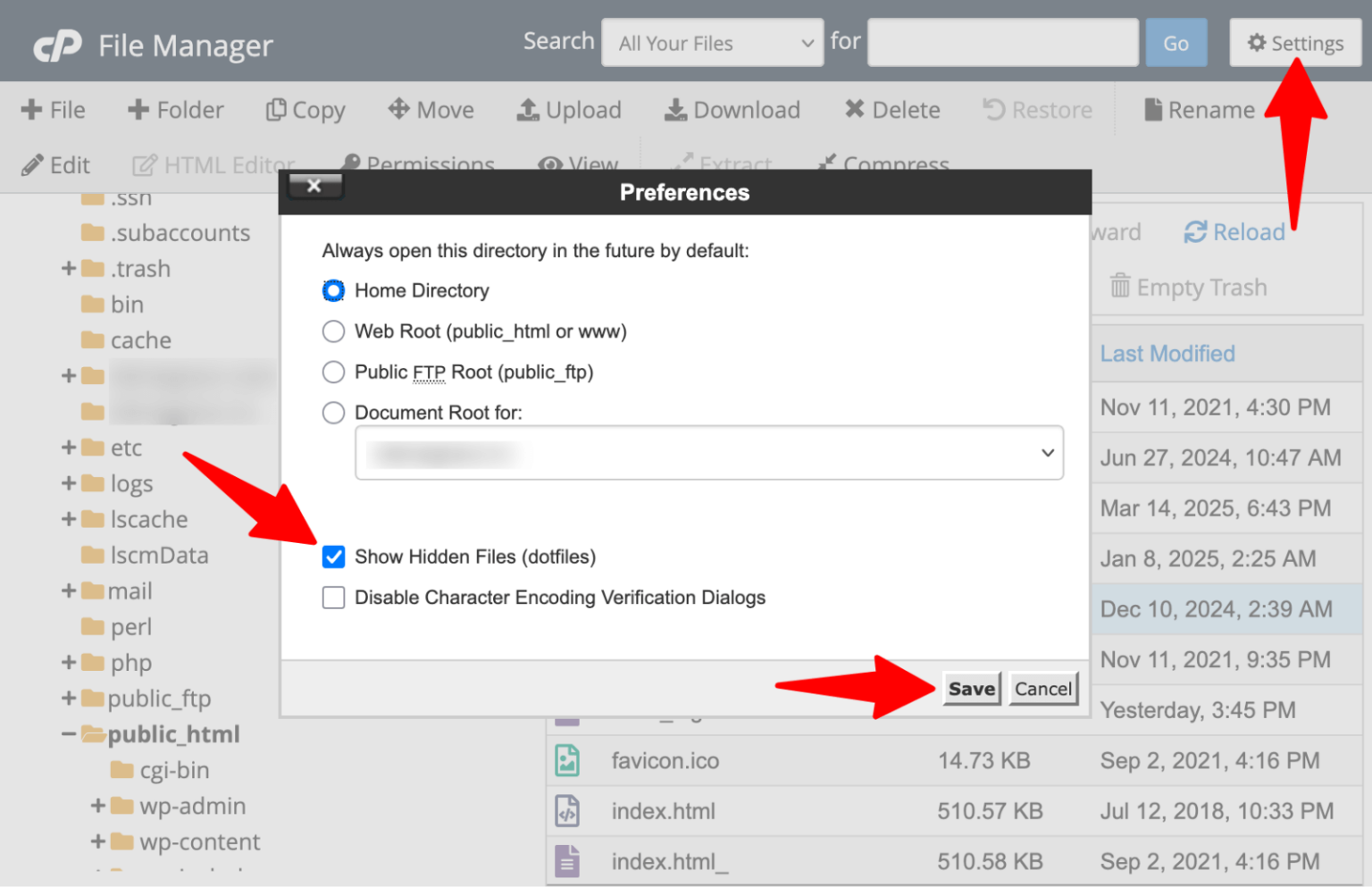The width and height of the screenshot is (1372, 887).
Task: Click the Copy icon in the toolbar
Action: point(305,109)
